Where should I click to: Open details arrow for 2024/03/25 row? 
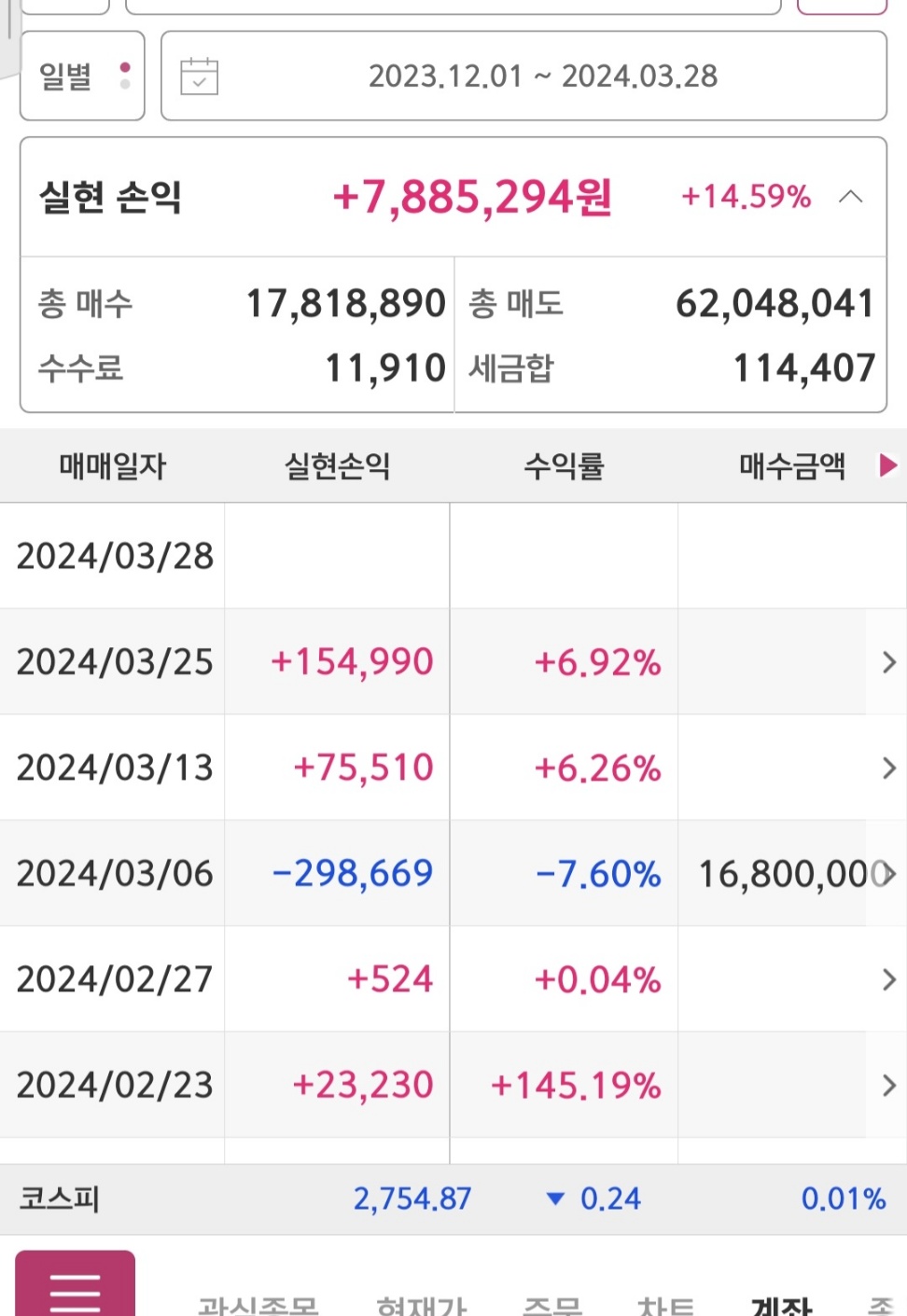pyautogui.click(x=888, y=662)
